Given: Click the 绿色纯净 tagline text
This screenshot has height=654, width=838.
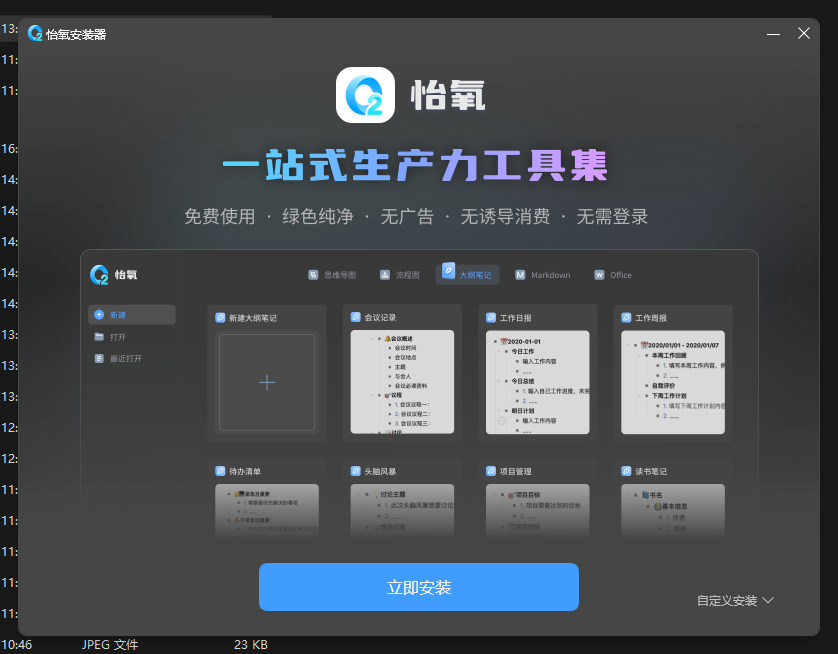Looking at the screenshot, I should tap(318, 216).
